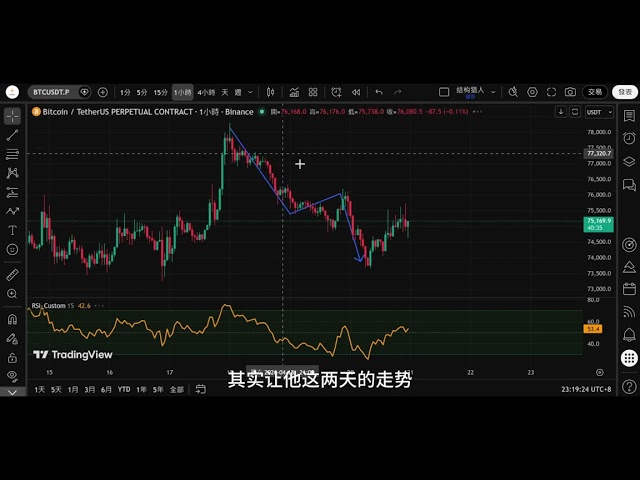Take a chart snapshot with camera

(x=570, y=92)
